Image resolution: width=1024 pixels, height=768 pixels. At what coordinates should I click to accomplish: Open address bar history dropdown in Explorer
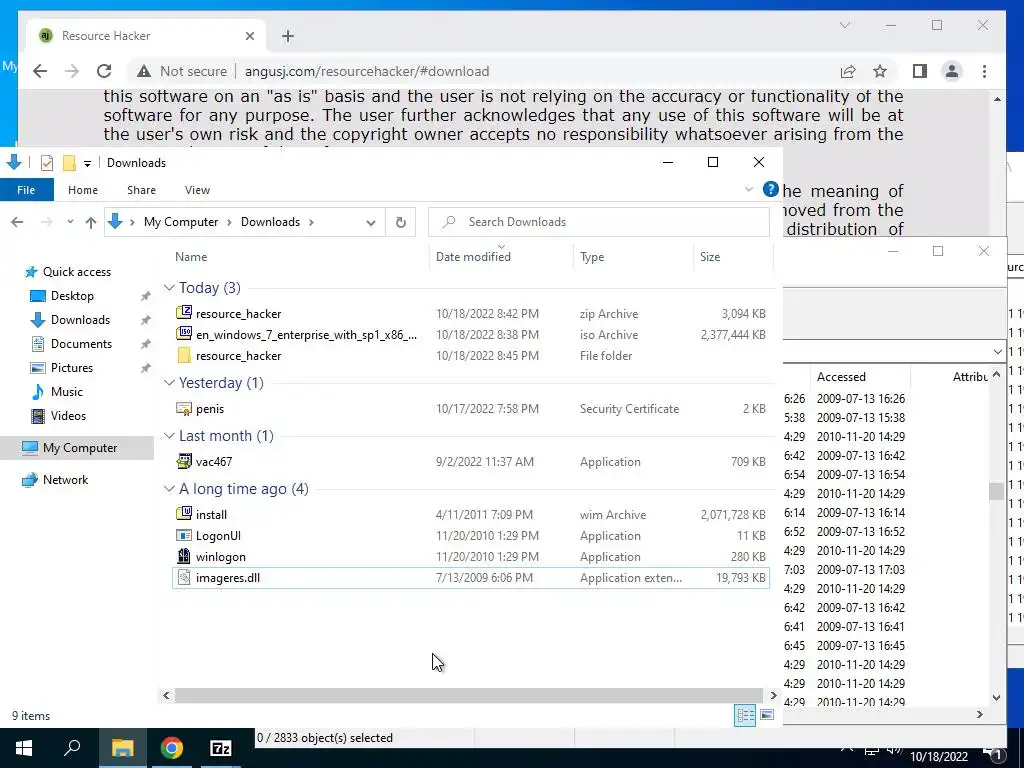tap(371, 223)
